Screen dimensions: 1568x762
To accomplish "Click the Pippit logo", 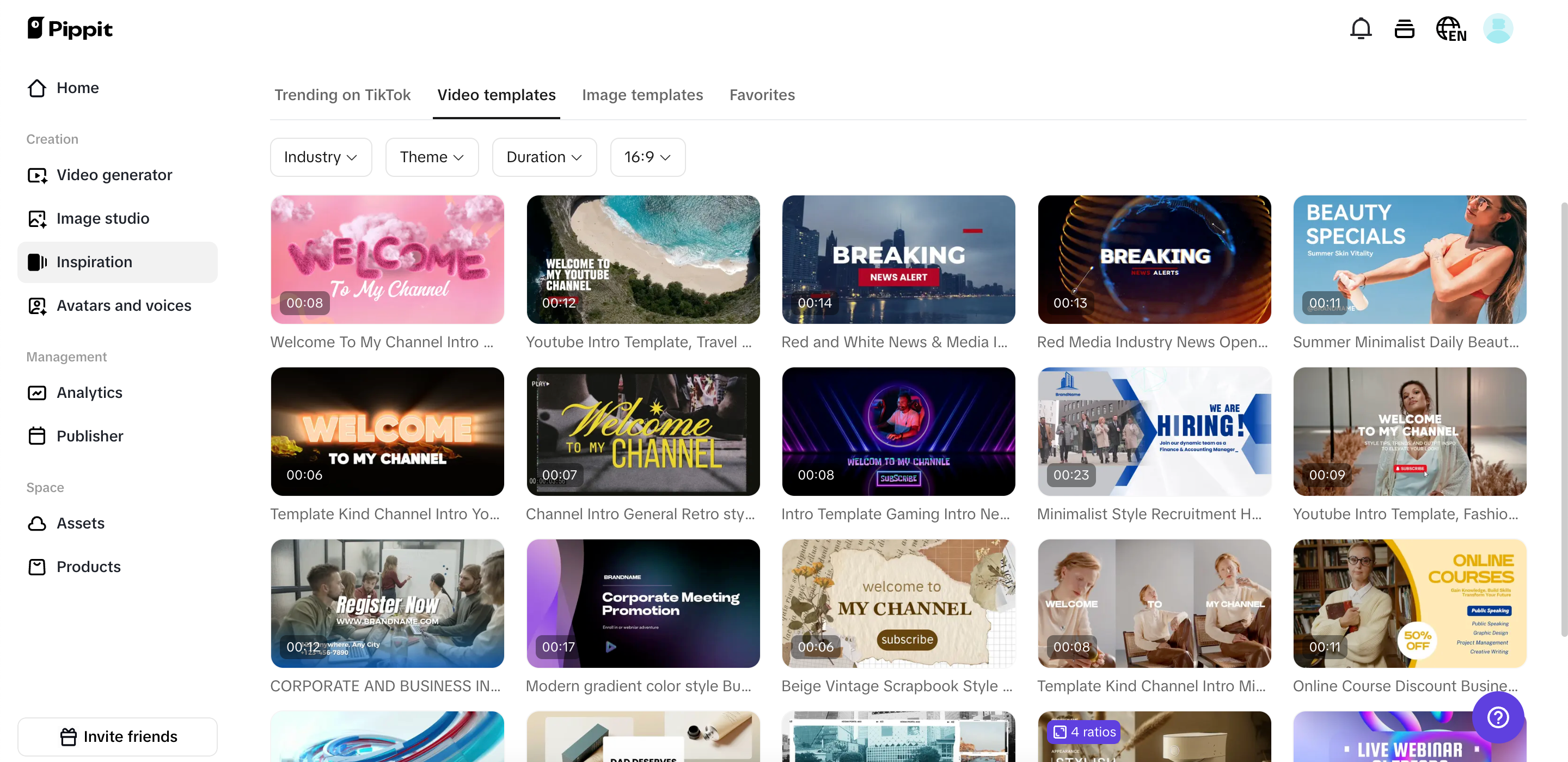I will tap(70, 29).
